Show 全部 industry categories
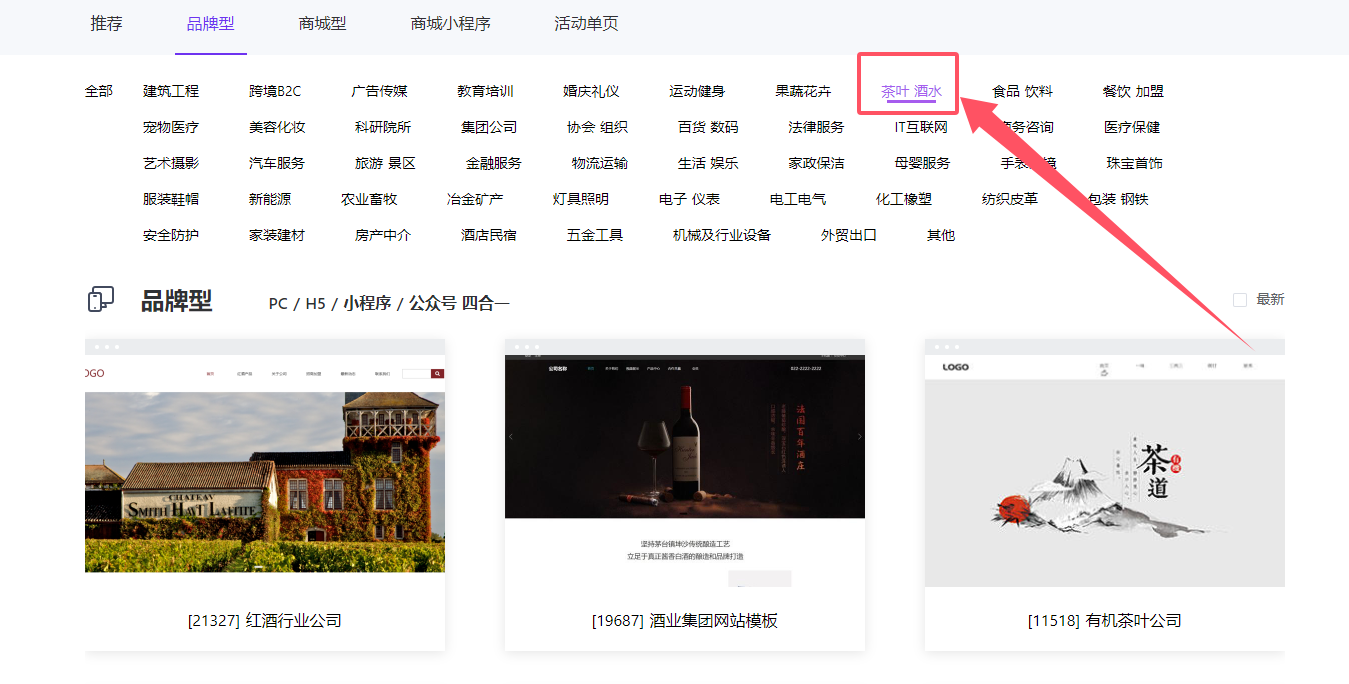This screenshot has height=684, width=1349. pos(99,91)
